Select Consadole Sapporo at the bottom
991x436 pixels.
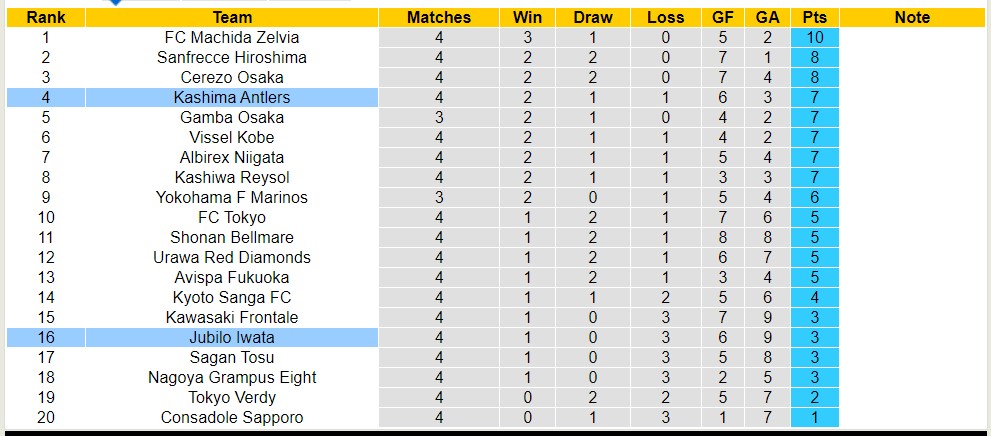pyautogui.click(x=232, y=417)
